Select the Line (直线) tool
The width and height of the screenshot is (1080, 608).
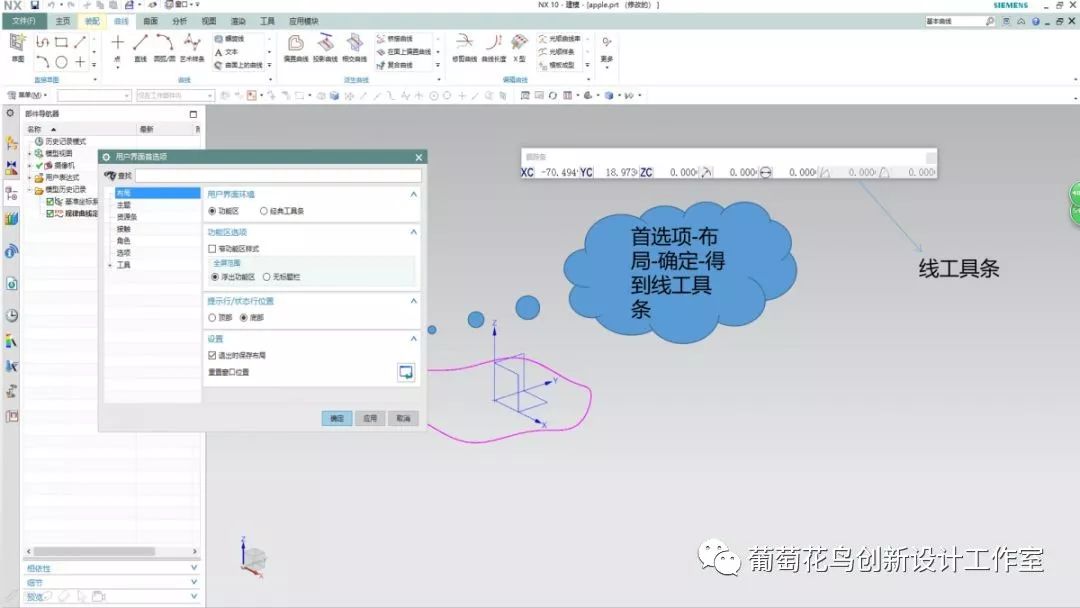(x=141, y=48)
